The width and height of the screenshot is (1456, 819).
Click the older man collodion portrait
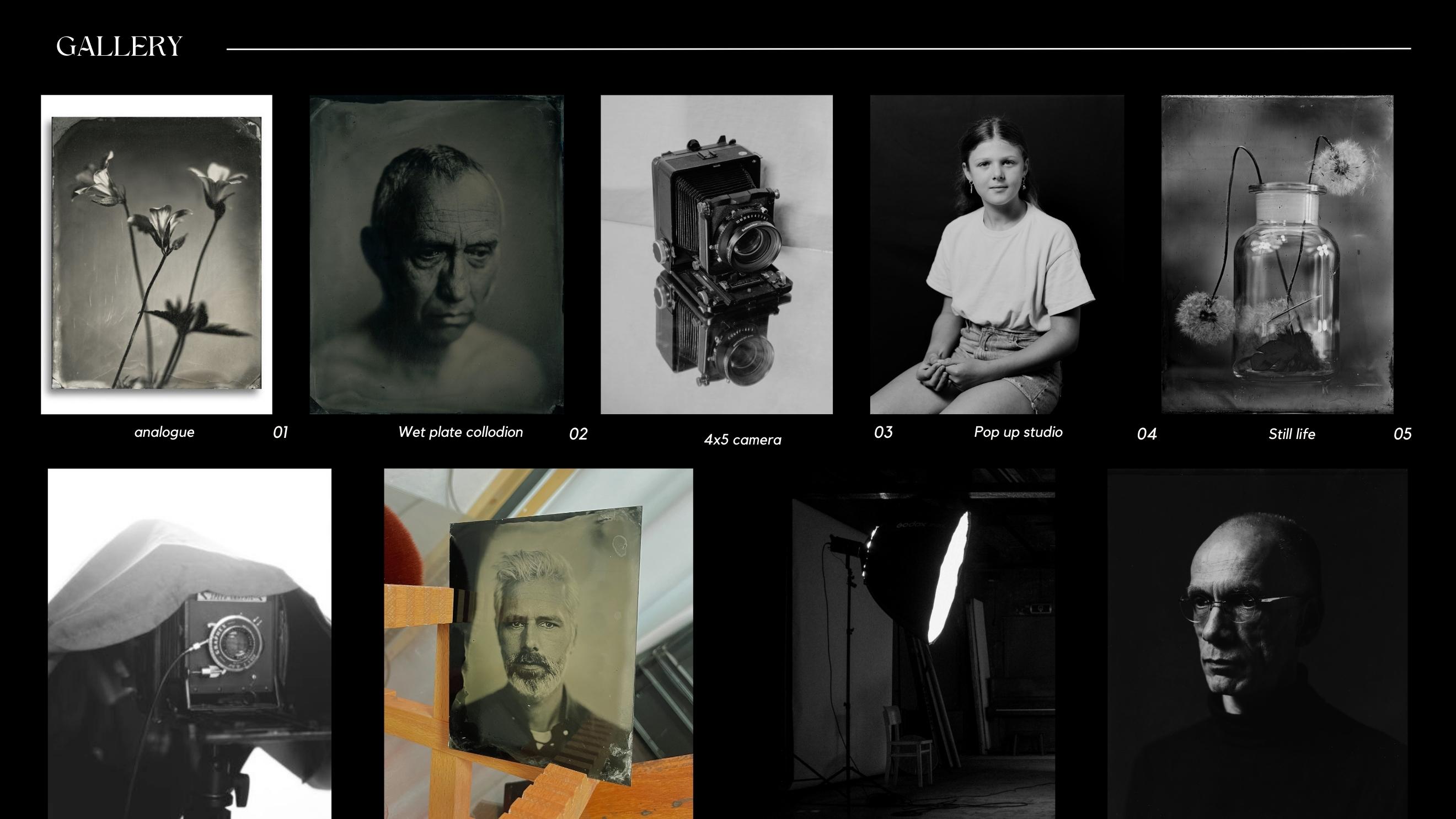point(436,254)
